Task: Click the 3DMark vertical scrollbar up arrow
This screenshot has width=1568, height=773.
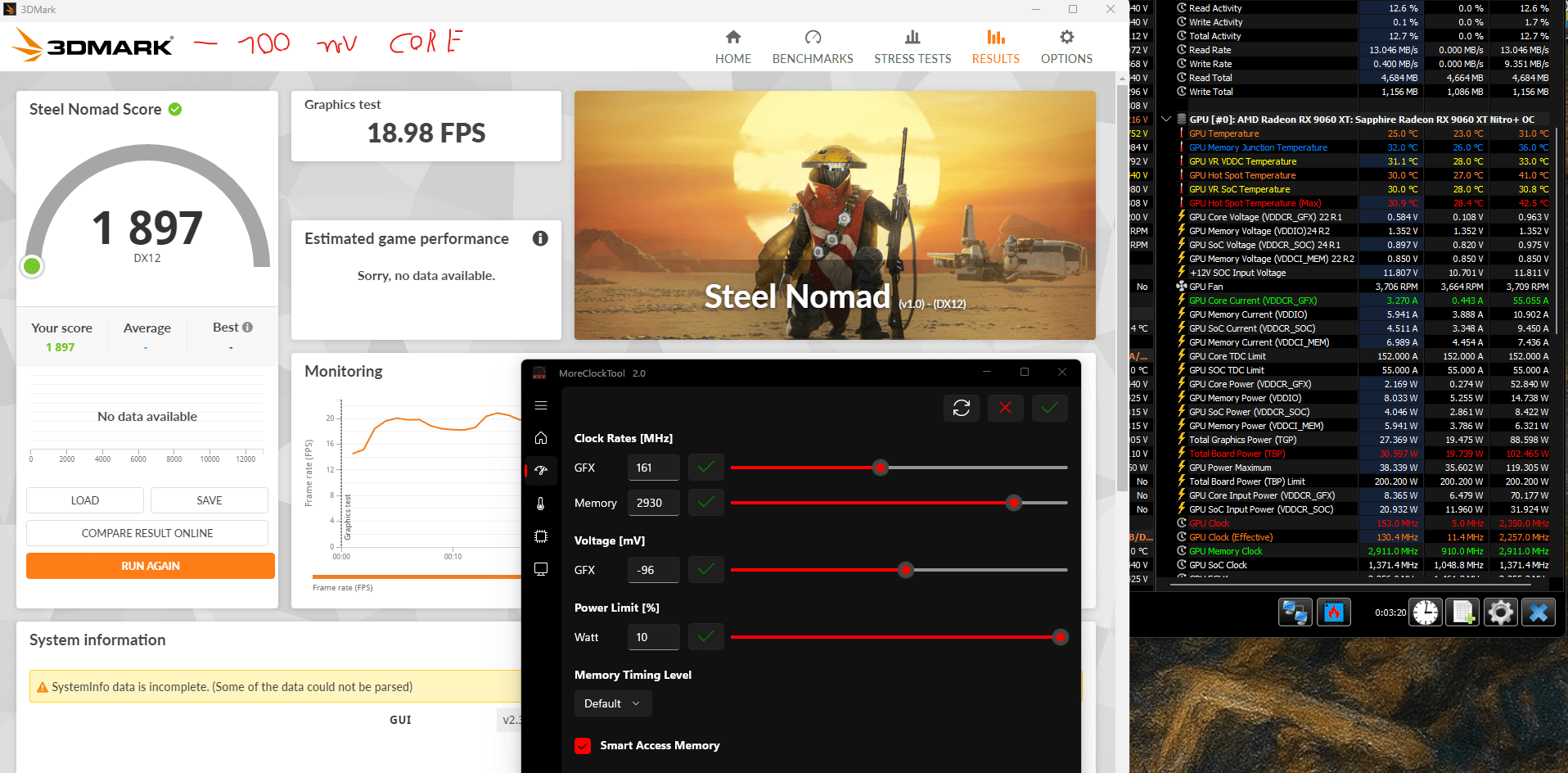Action: click(x=1122, y=79)
